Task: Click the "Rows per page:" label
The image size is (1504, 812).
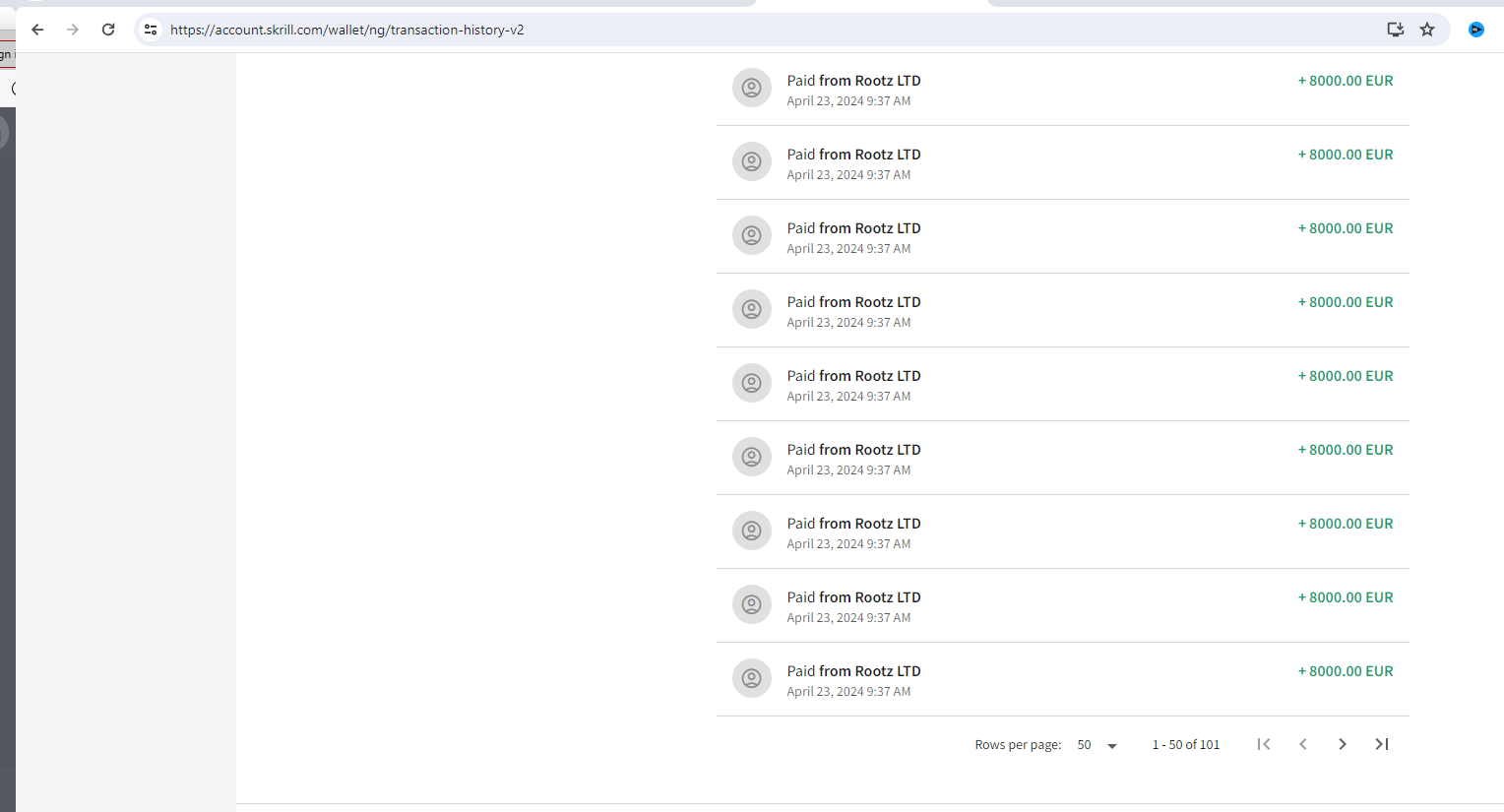Action: pos(1018,745)
